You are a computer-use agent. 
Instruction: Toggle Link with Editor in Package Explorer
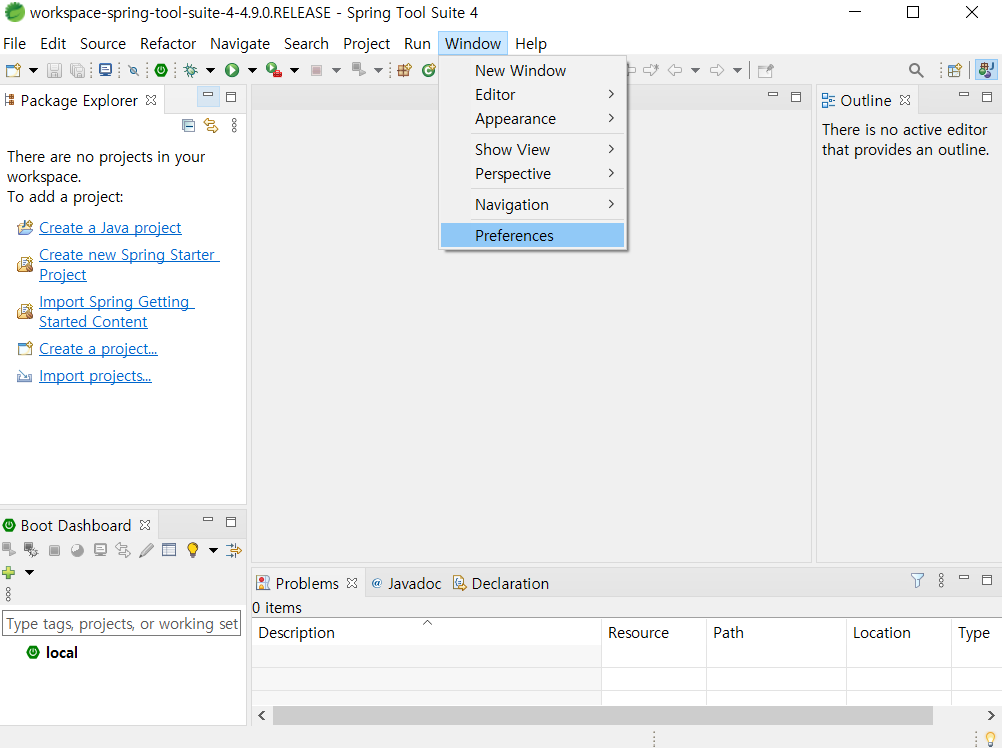211,125
